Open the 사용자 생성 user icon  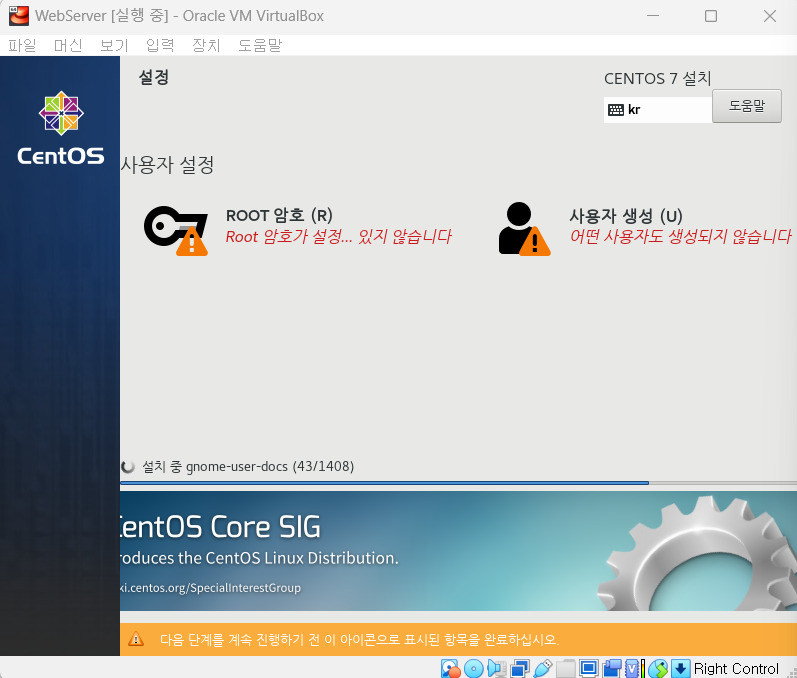click(525, 229)
